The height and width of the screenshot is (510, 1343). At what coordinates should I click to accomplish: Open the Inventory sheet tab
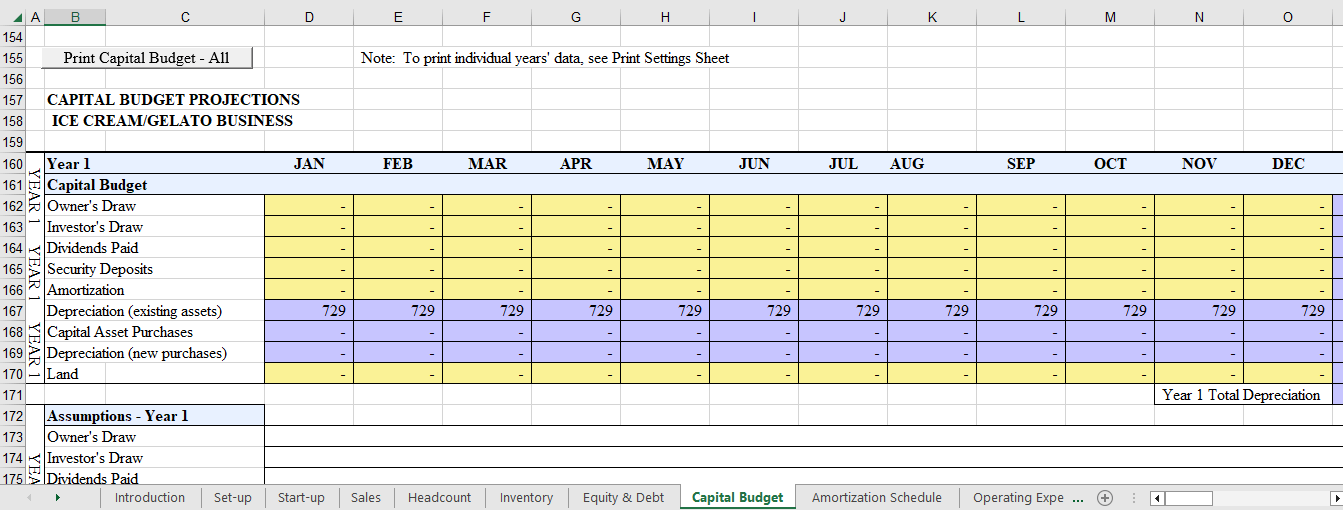(526, 498)
